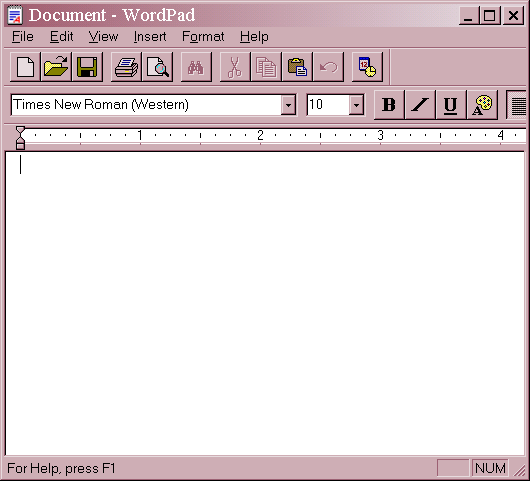Viewport: 530px width, 481px height.
Task: Open the text Color palette button
Action: (x=482, y=105)
